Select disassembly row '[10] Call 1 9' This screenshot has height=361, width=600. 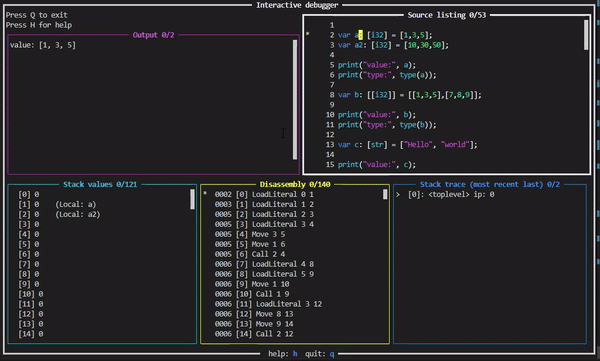point(252,294)
